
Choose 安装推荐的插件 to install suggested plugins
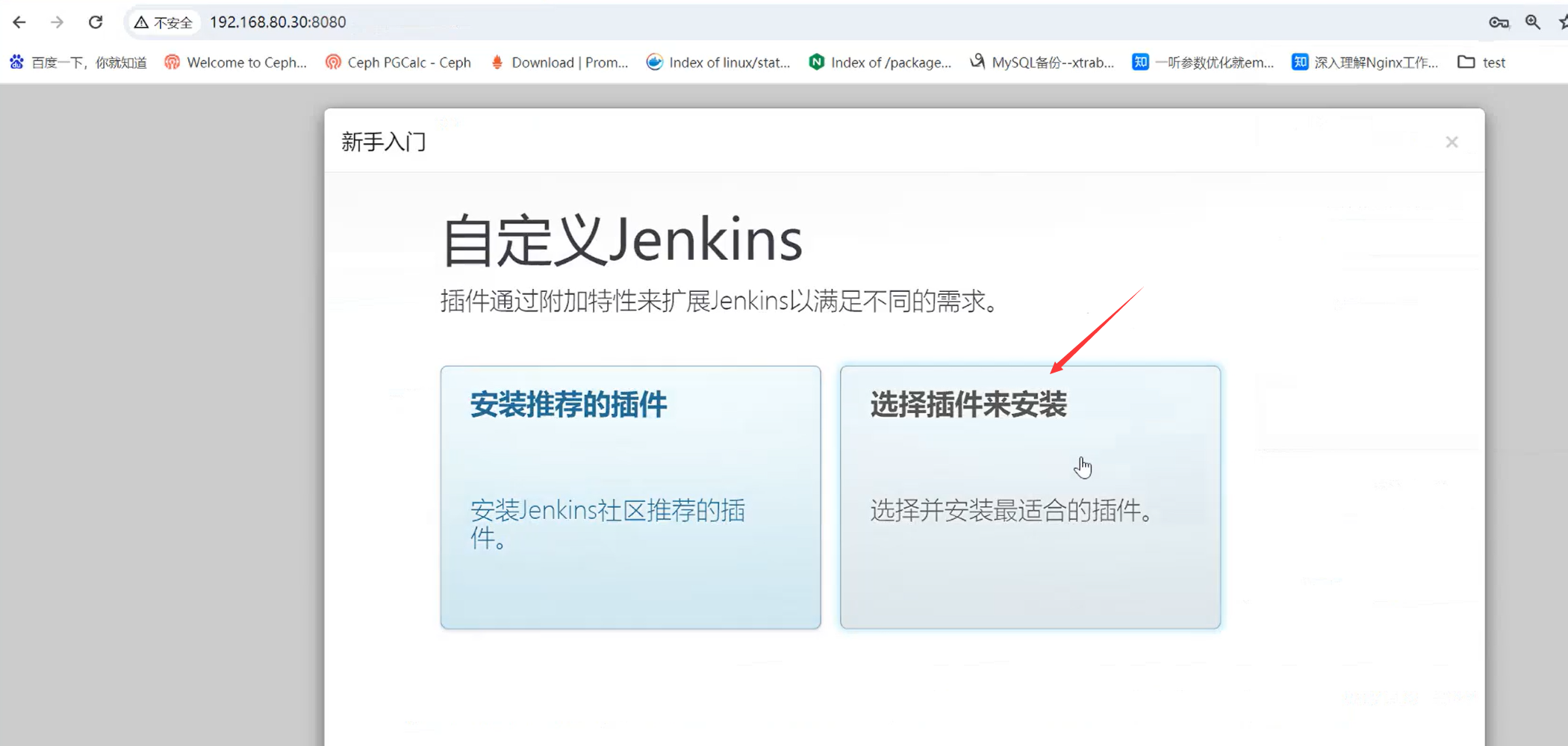click(x=631, y=497)
